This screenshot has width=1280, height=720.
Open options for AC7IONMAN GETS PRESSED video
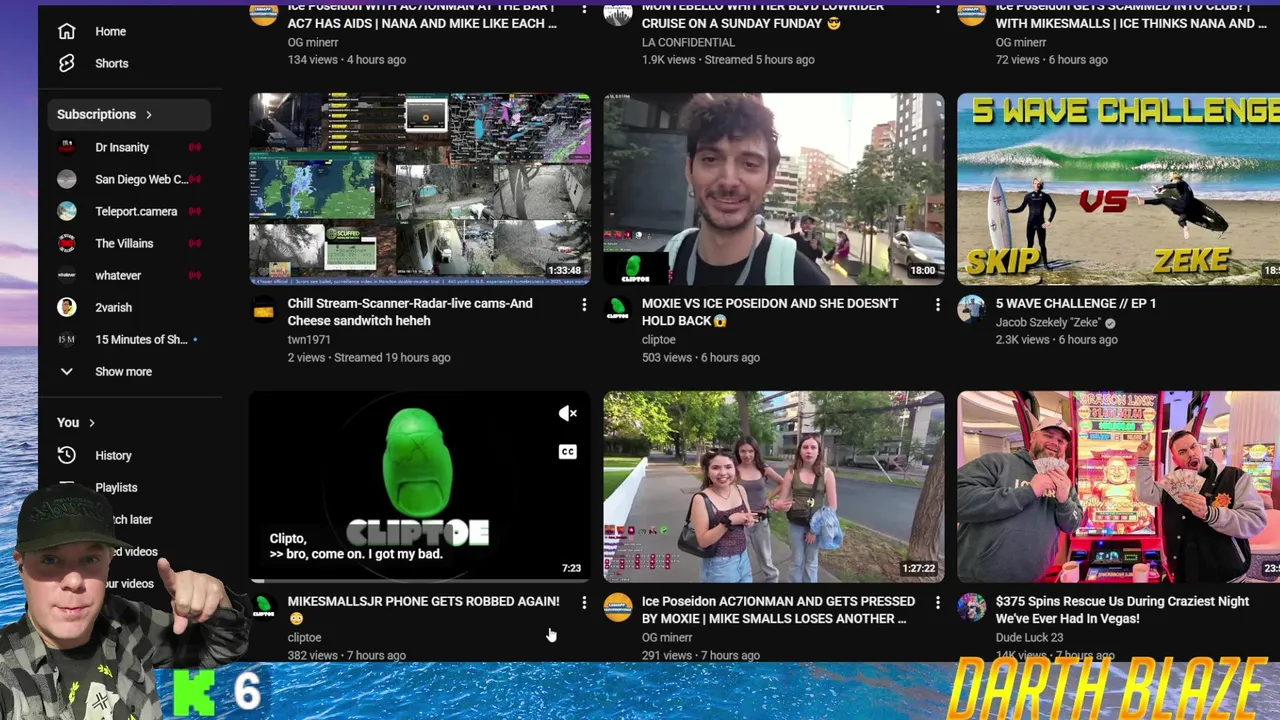938,602
